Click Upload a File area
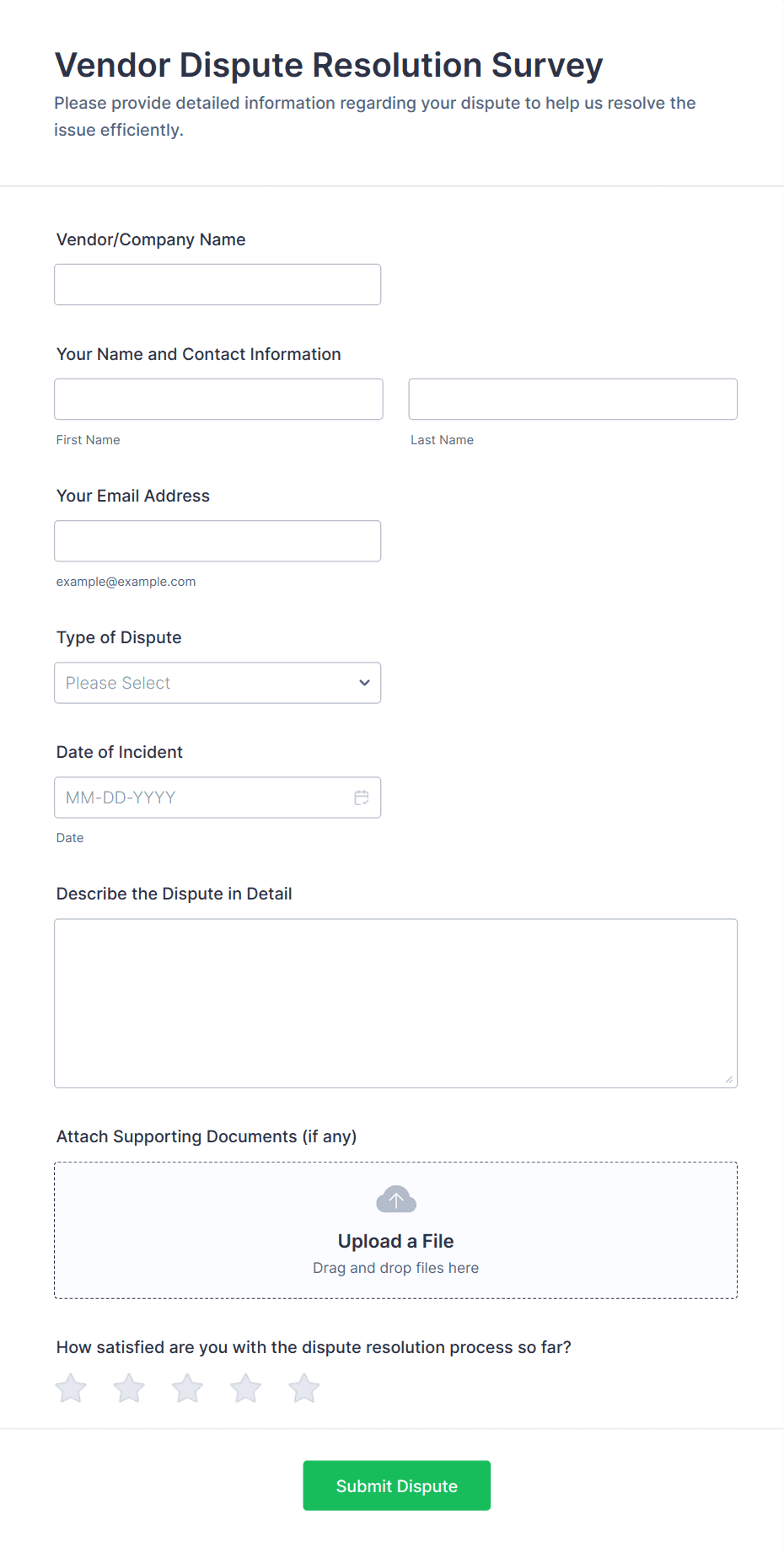 coord(395,1240)
